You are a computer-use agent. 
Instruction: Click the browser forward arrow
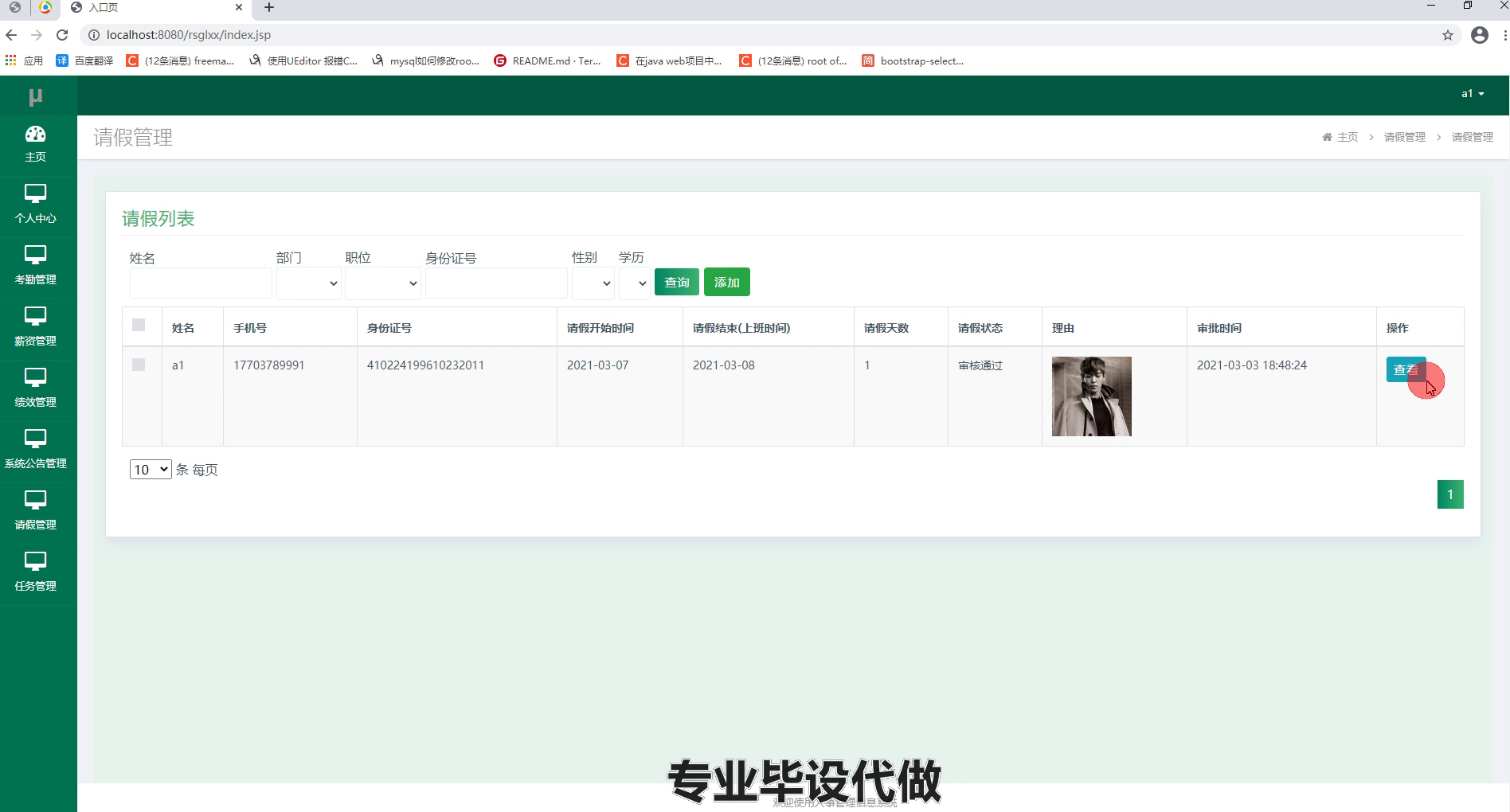[37, 35]
